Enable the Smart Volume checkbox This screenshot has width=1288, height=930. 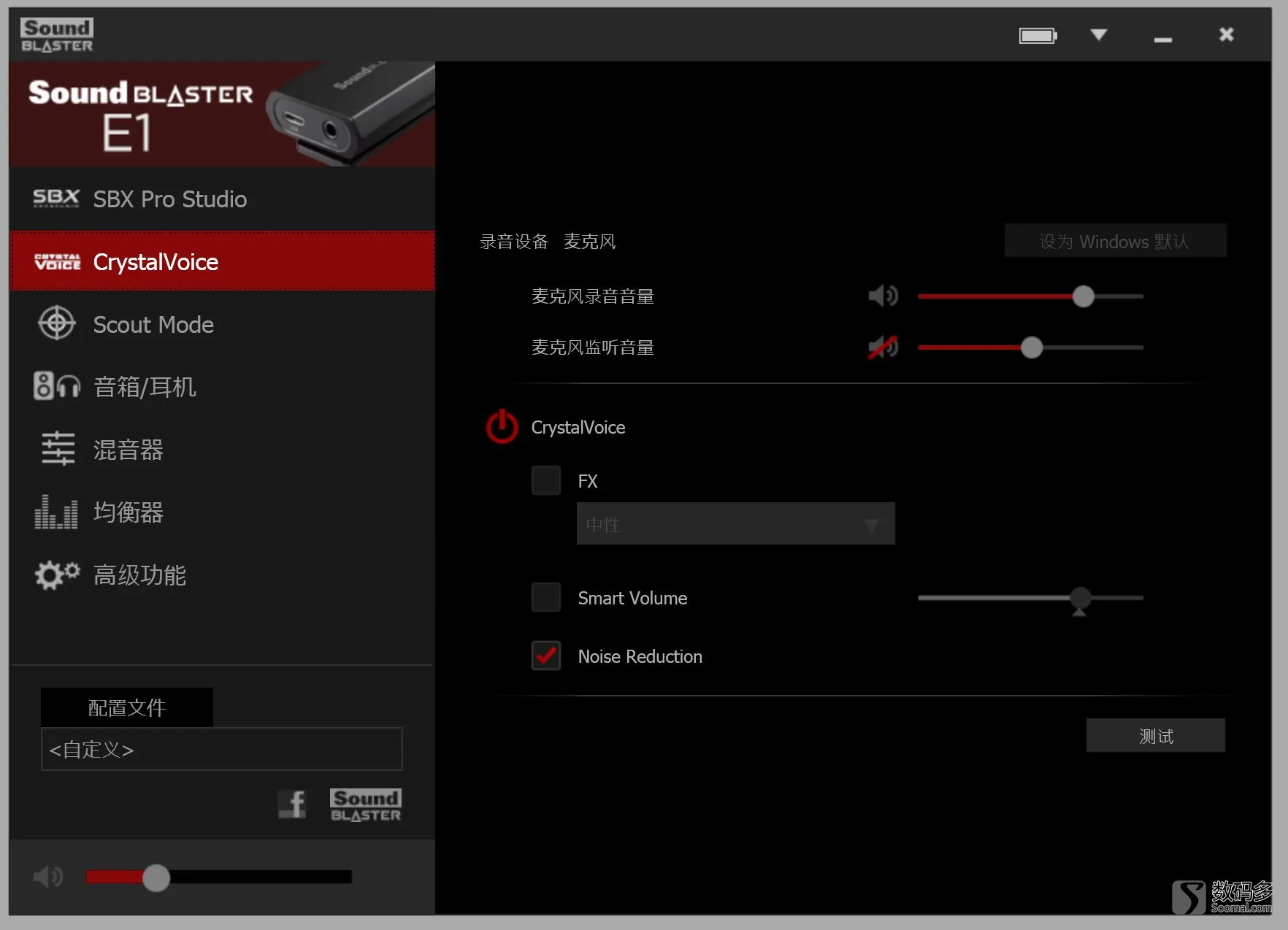click(x=546, y=597)
